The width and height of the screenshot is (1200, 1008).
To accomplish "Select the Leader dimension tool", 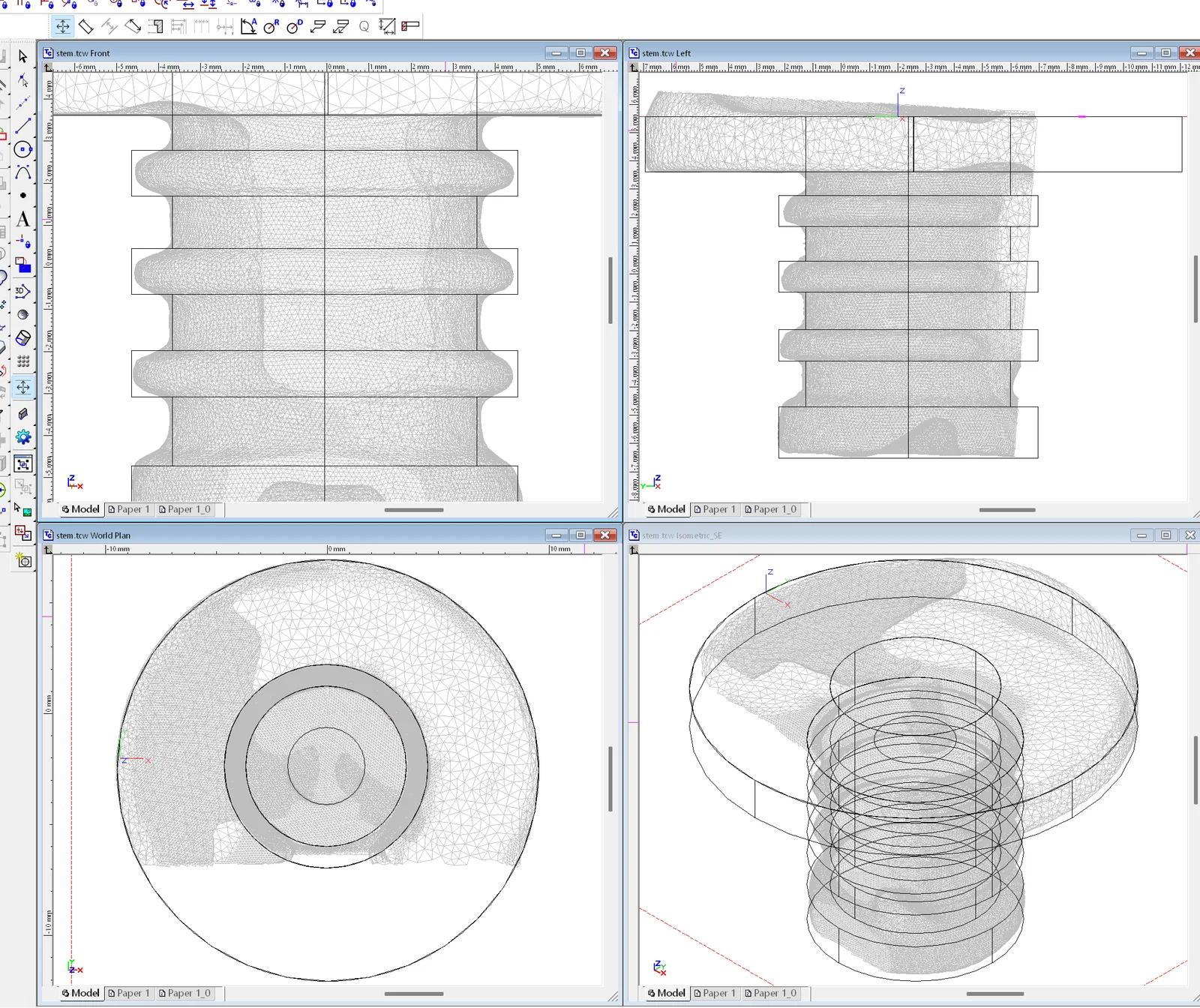I will tap(318, 26).
